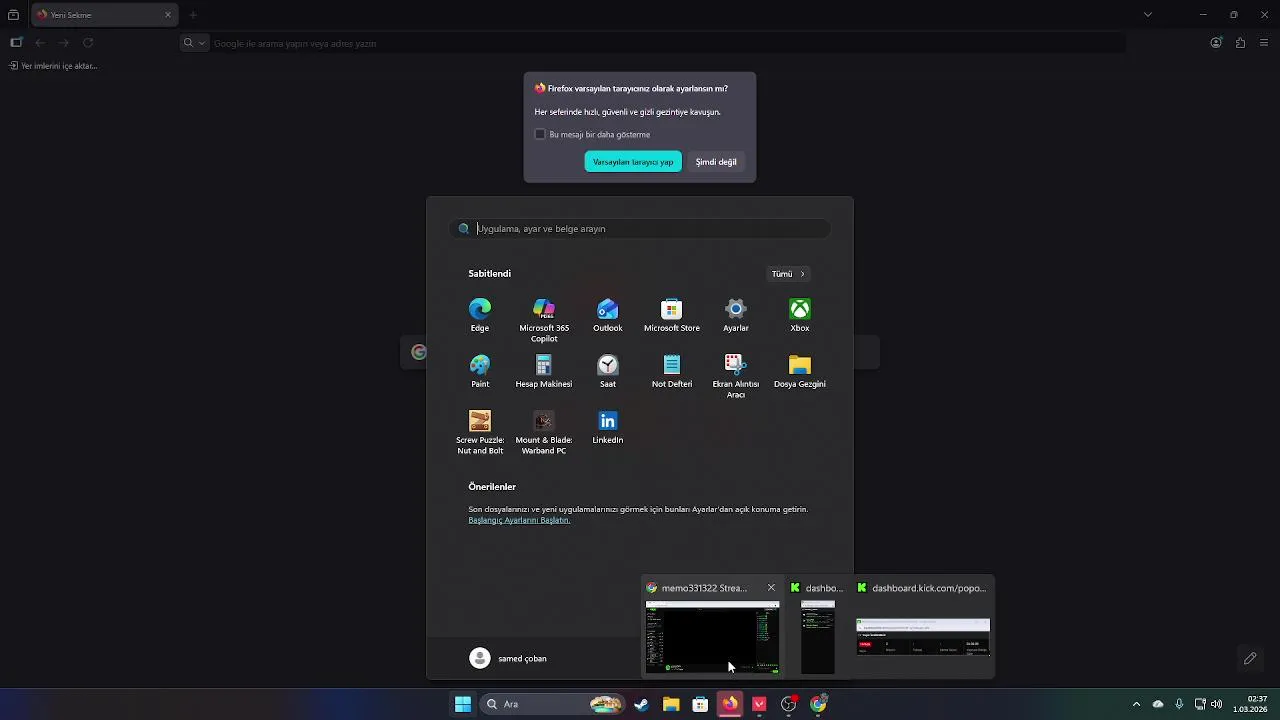Click Firefox reload button
Screen dimensions: 1280x720
point(88,43)
